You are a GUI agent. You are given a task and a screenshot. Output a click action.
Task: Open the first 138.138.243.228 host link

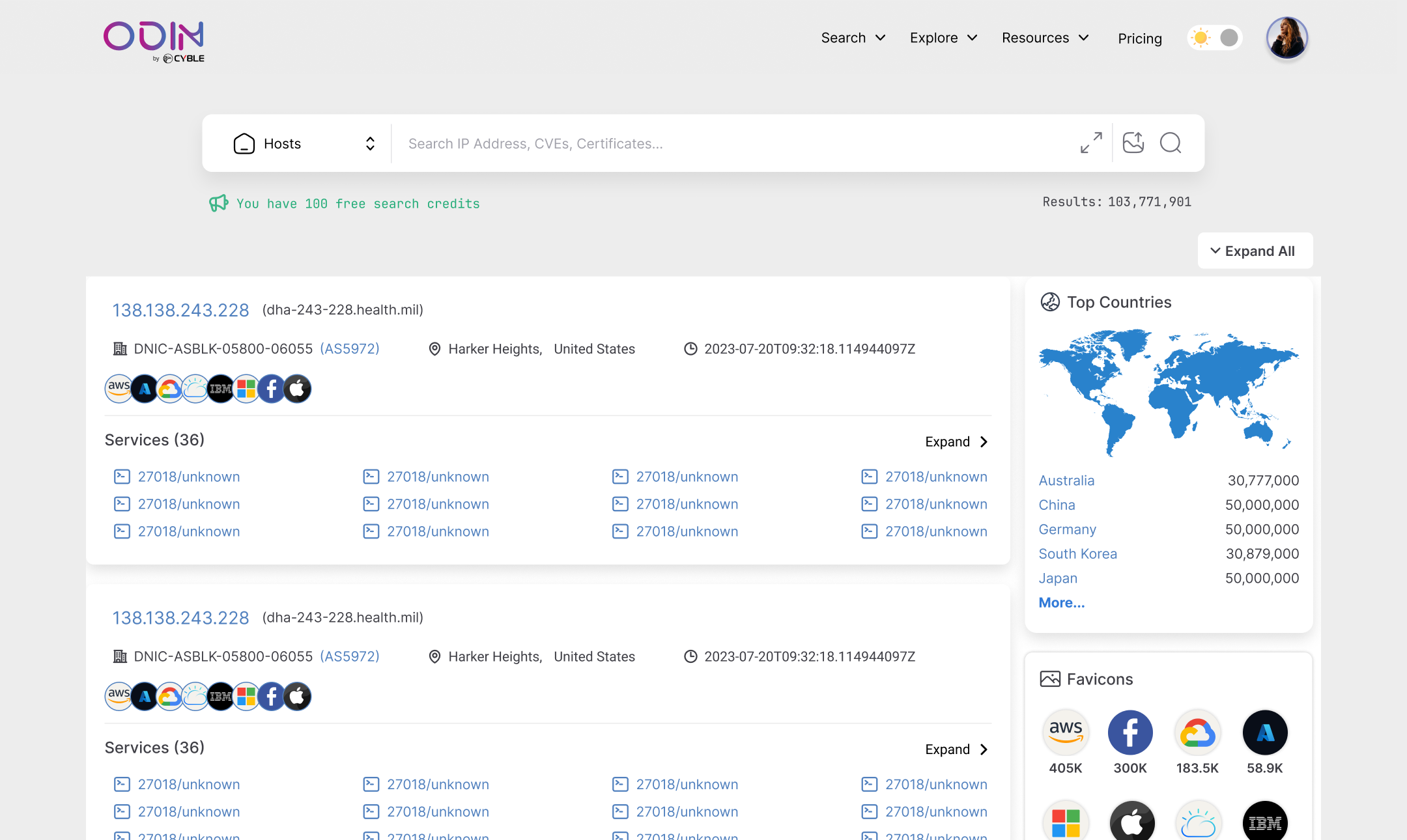(180, 310)
